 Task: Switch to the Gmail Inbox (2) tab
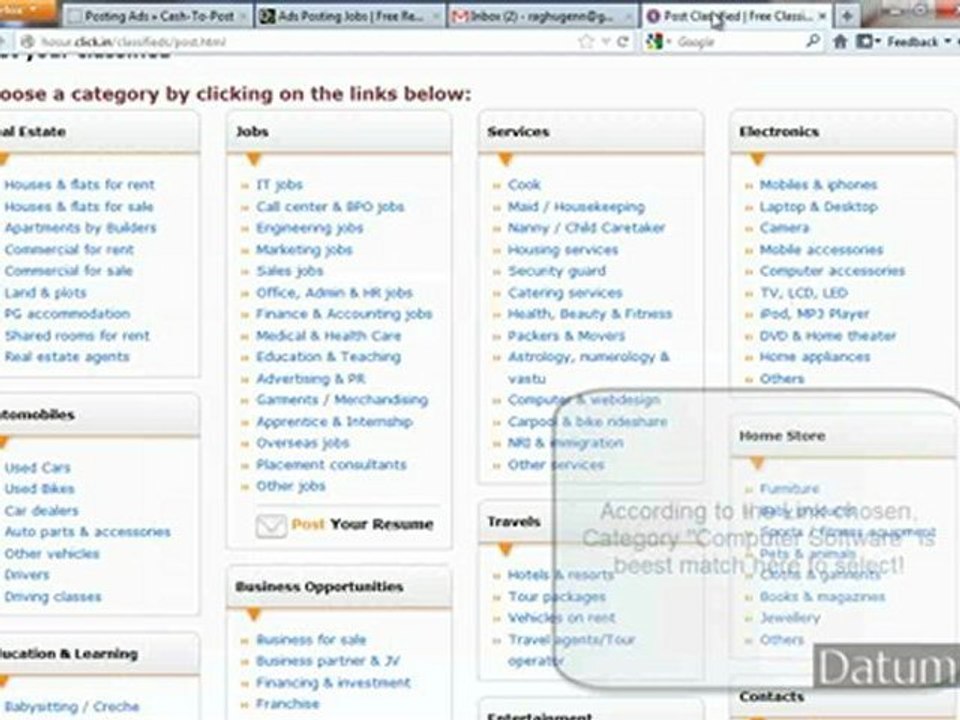tap(541, 17)
